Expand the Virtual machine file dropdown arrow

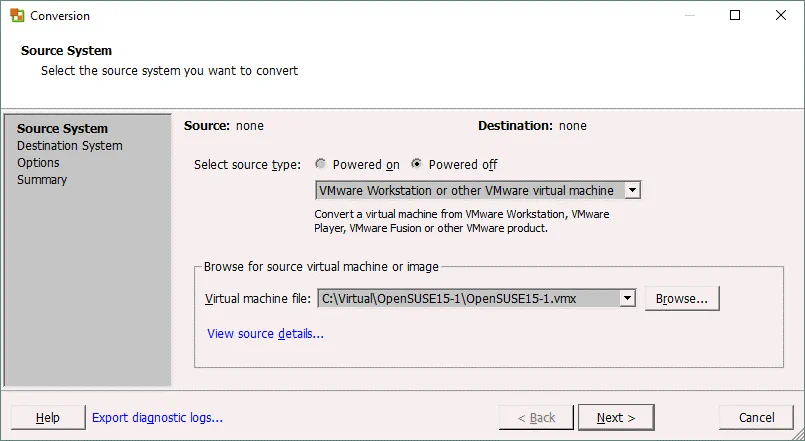pos(627,298)
